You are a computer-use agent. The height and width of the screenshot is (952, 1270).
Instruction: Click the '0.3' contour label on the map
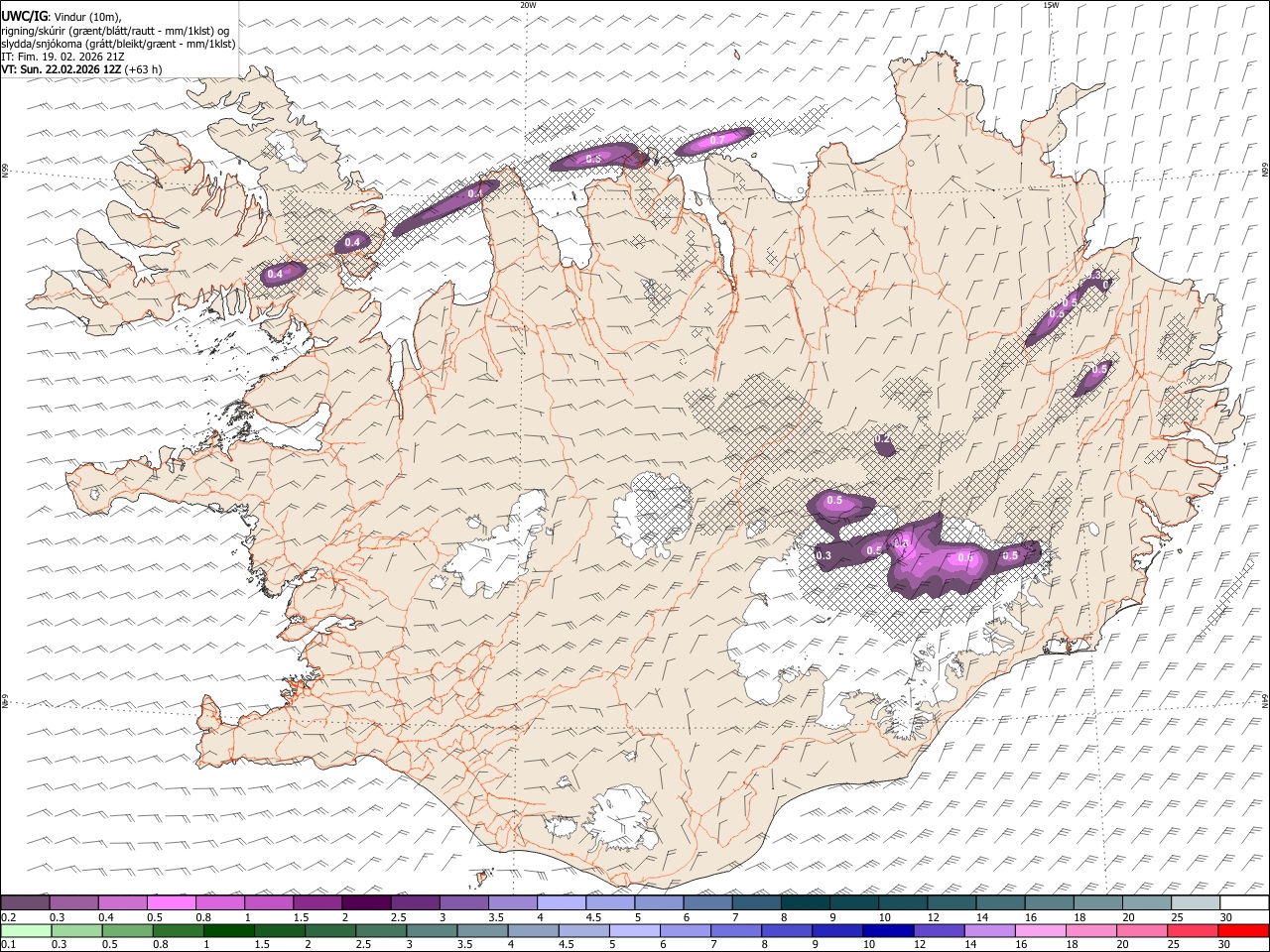(824, 556)
